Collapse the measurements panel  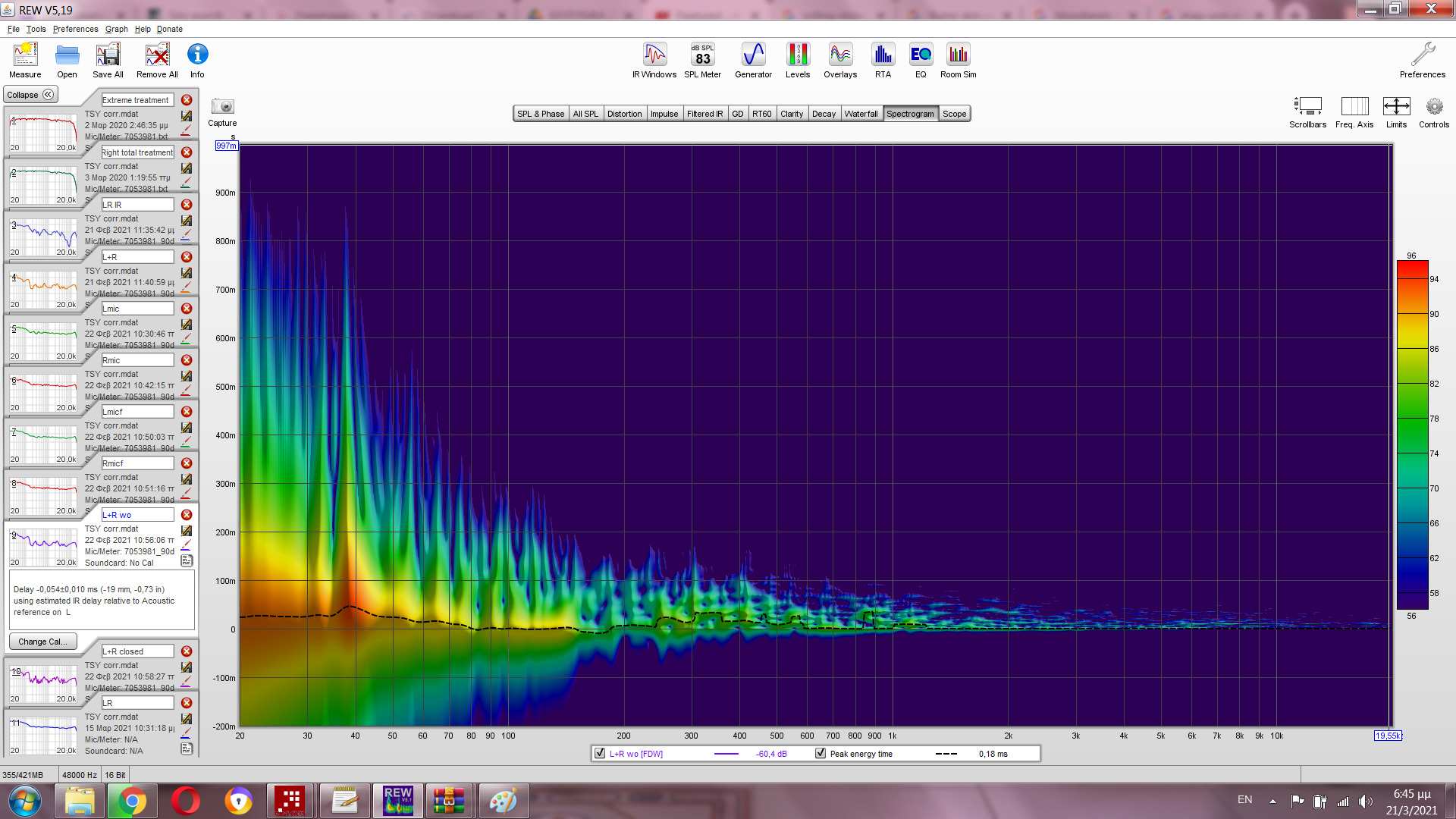[x=30, y=95]
